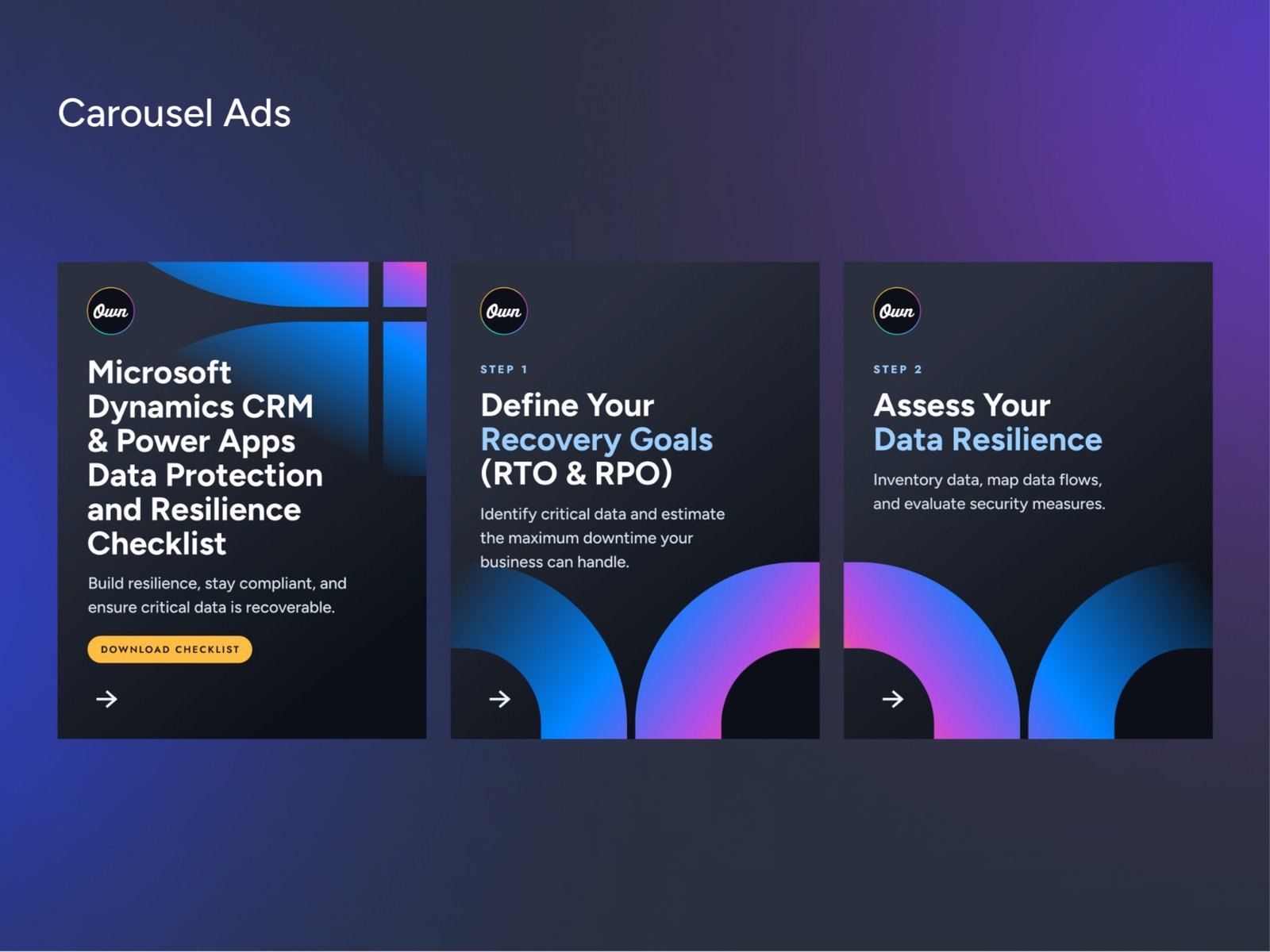Click the Carousel Ads heading
The height and width of the screenshot is (952, 1270).
tap(175, 113)
